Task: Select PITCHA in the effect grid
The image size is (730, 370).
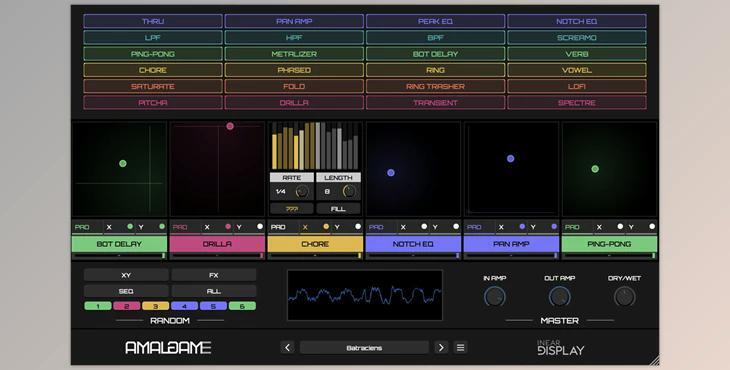Action: [x=153, y=103]
